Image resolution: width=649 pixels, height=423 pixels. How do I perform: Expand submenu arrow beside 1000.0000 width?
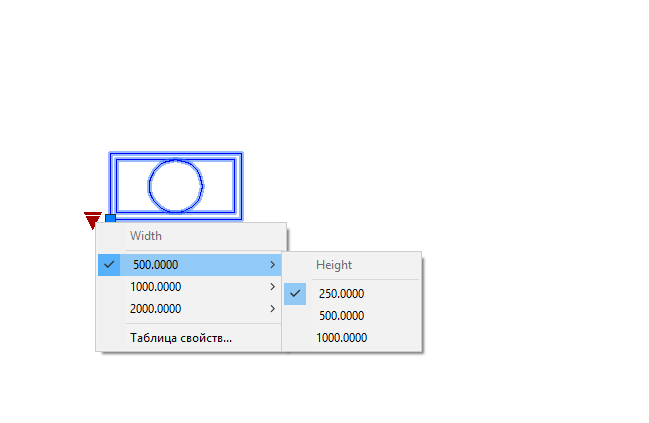(272, 287)
